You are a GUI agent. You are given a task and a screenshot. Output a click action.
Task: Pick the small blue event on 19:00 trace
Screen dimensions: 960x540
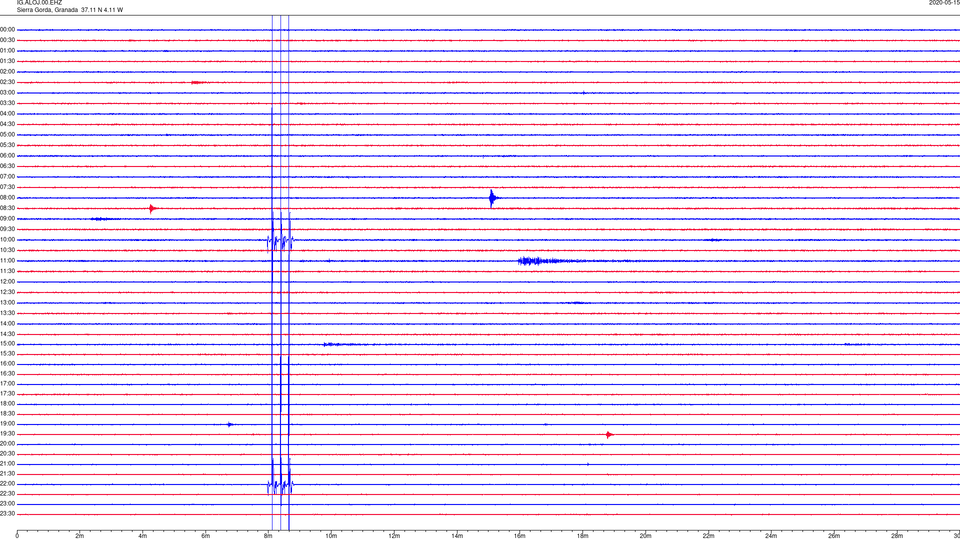(230, 424)
